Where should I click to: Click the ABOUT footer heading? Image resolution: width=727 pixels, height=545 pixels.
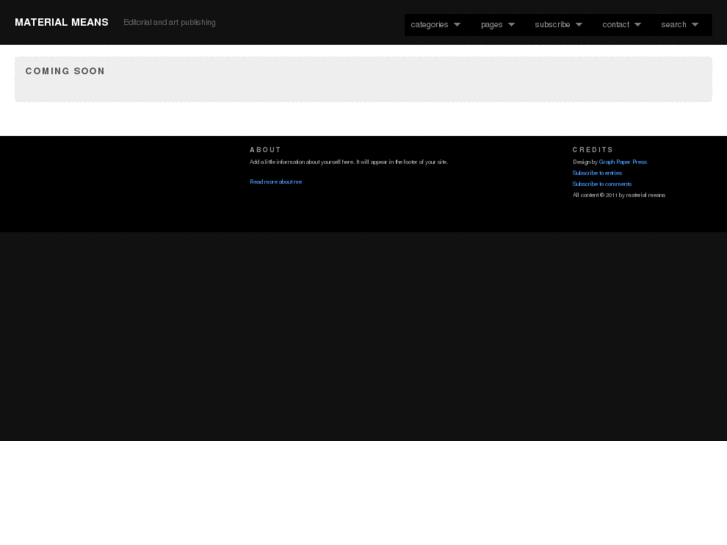pyautogui.click(x=265, y=150)
